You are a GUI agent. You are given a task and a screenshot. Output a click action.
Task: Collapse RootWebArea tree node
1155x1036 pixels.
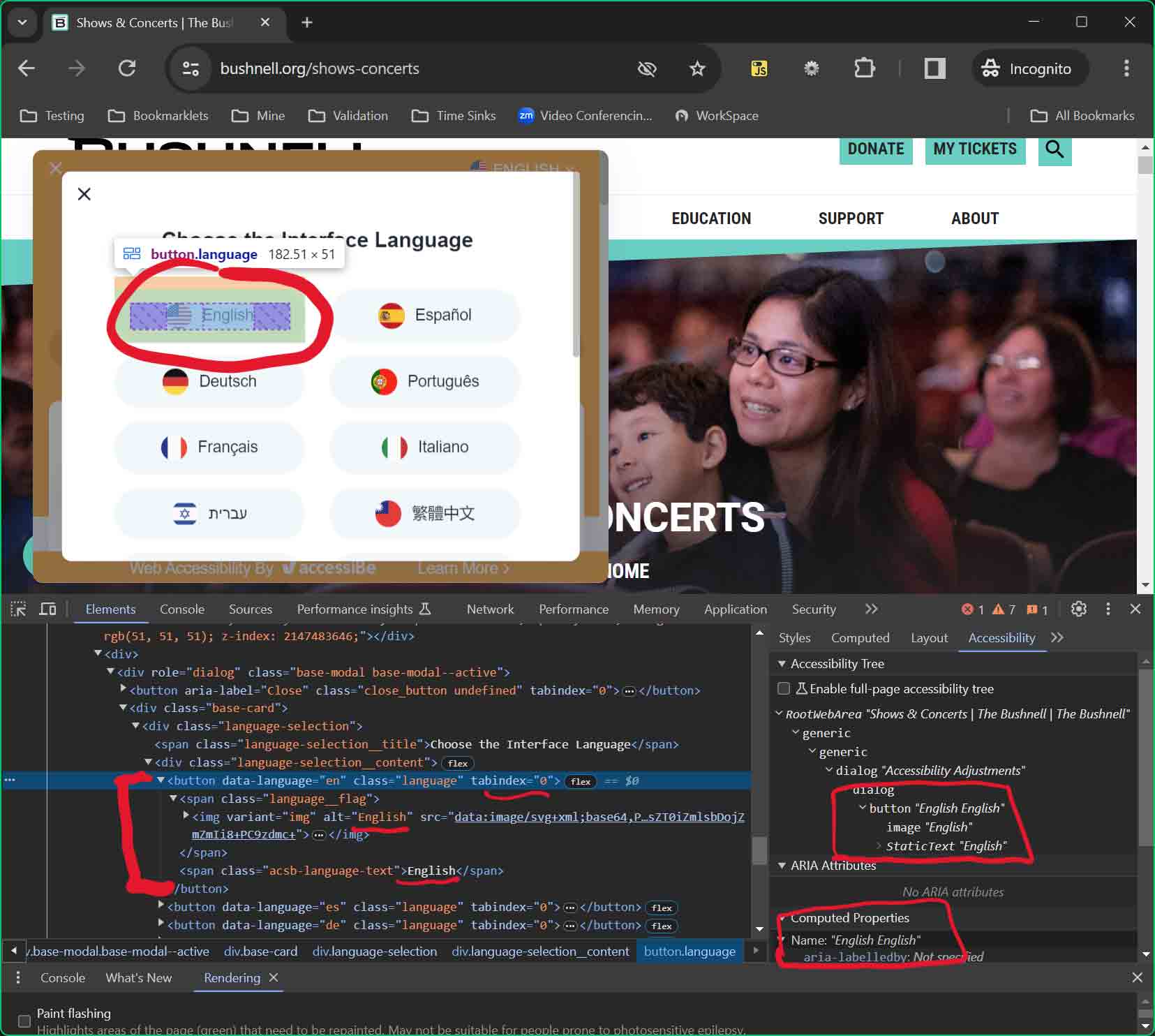coord(779,713)
